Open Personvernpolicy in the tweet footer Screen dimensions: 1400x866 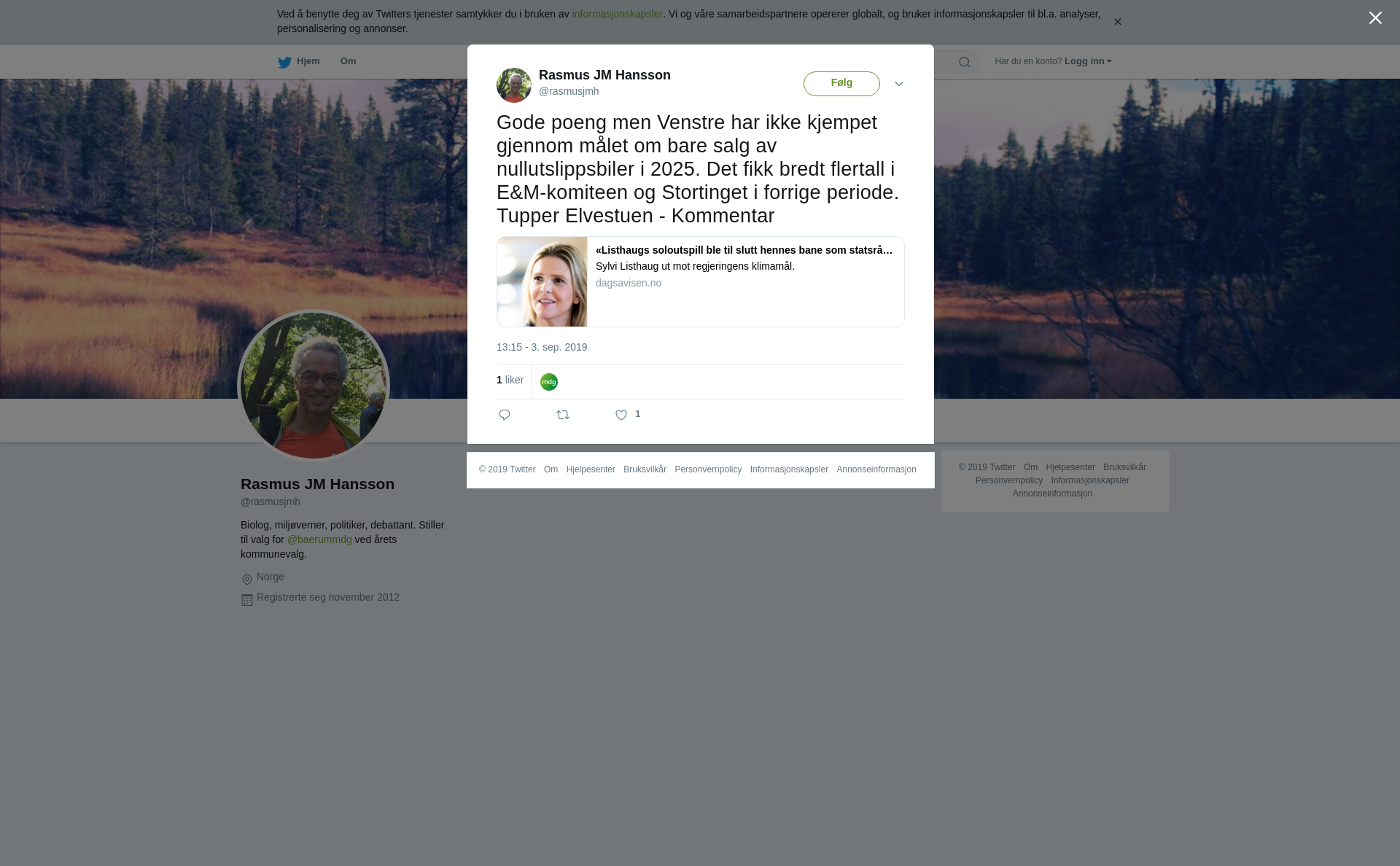(708, 469)
